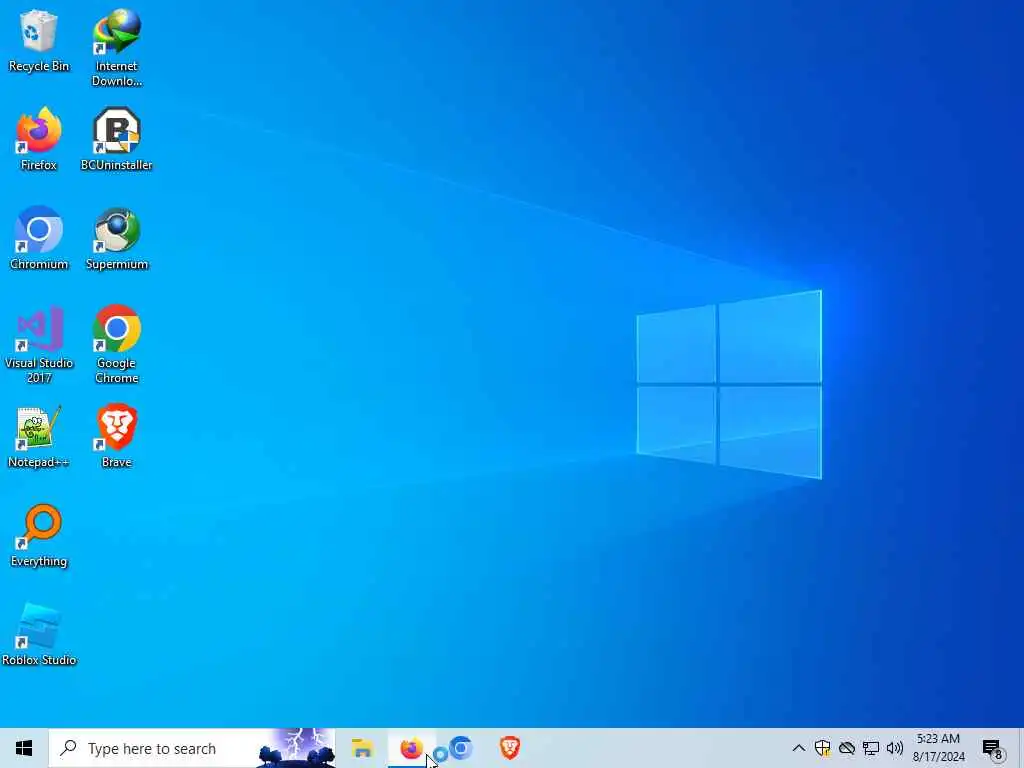Select the BCUninstaller desktop shortcut
1024x768 pixels.
coord(116,139)
